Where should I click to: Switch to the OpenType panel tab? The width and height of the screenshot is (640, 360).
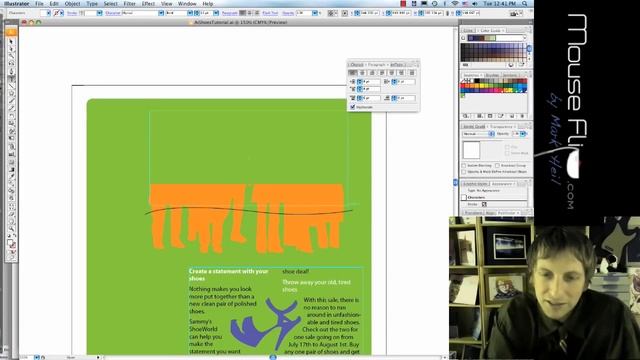click(397, 64)
